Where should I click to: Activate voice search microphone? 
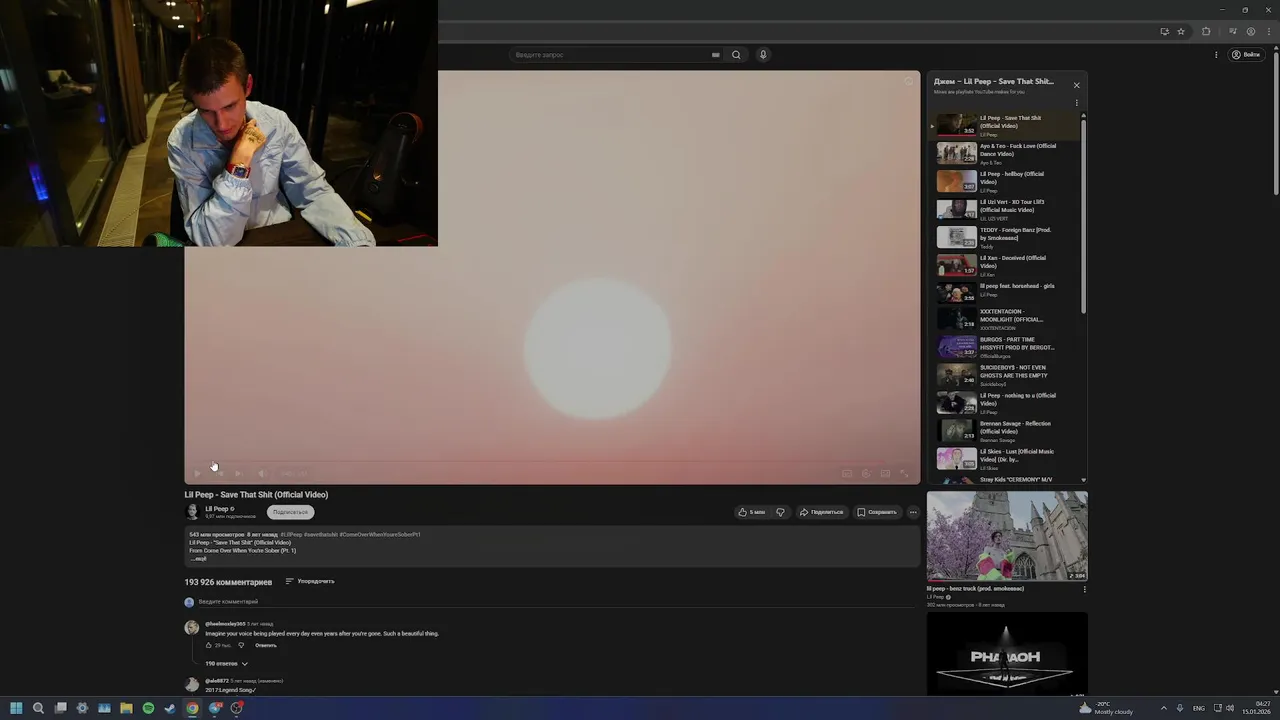[x=763, y=55]
